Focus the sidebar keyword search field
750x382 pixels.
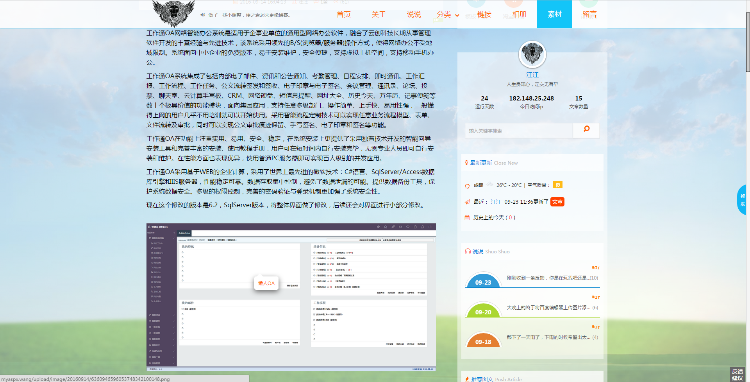coord(519,130)
